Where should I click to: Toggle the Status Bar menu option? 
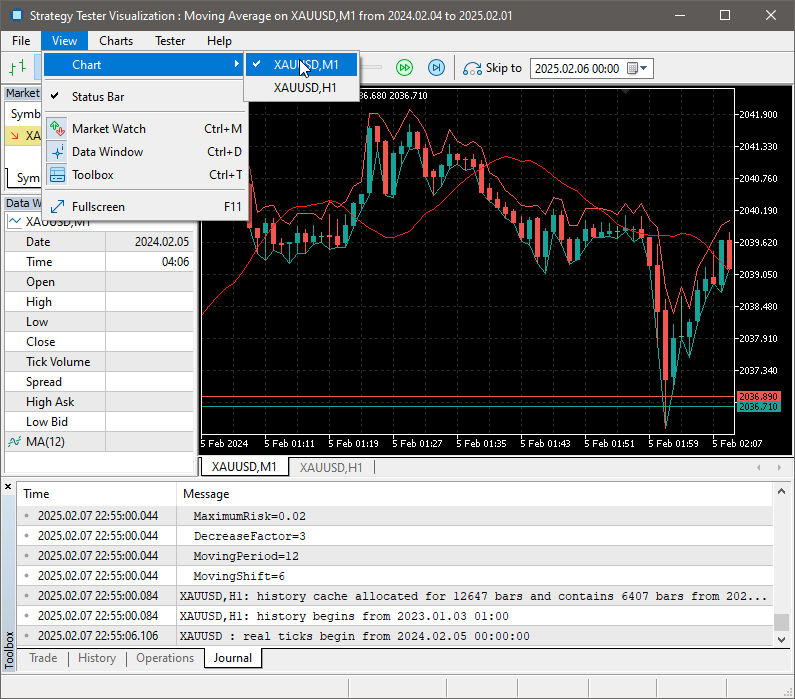tap(145, 97)
